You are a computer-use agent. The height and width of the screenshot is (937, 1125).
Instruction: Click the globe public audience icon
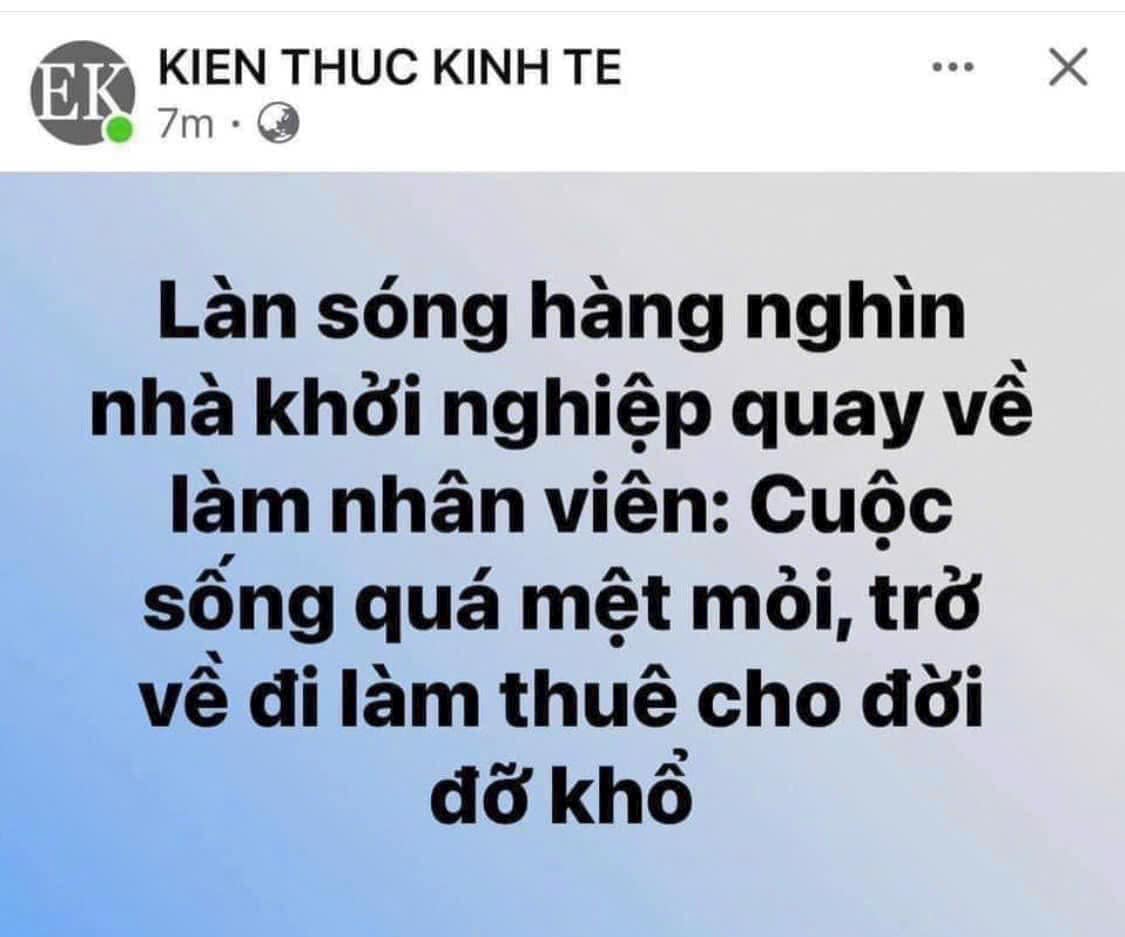(278, 124)
